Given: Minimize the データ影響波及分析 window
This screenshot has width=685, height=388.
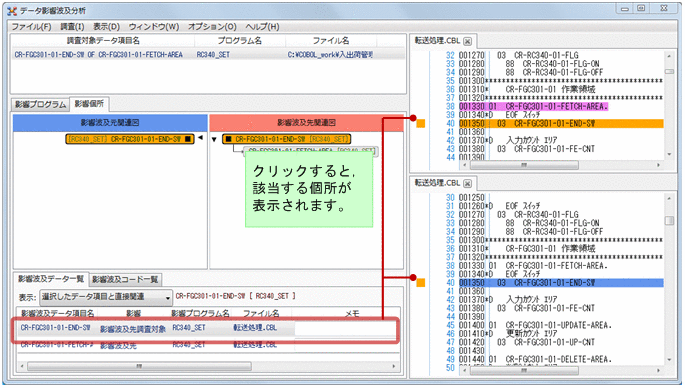Looking at the screenshot, I should coord(625,8).
